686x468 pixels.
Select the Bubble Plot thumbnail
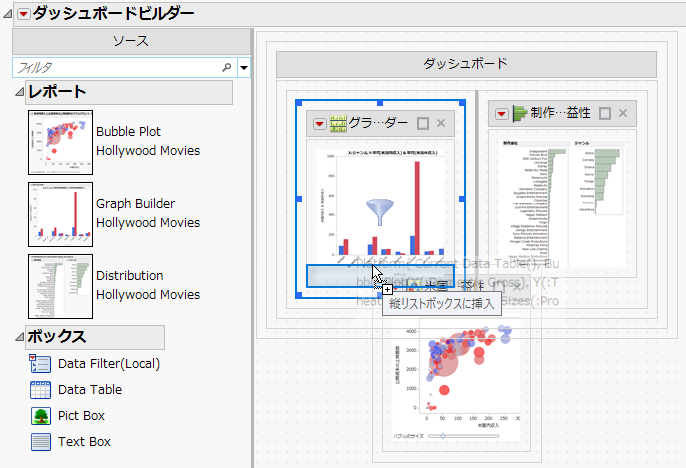coord(60,142)
